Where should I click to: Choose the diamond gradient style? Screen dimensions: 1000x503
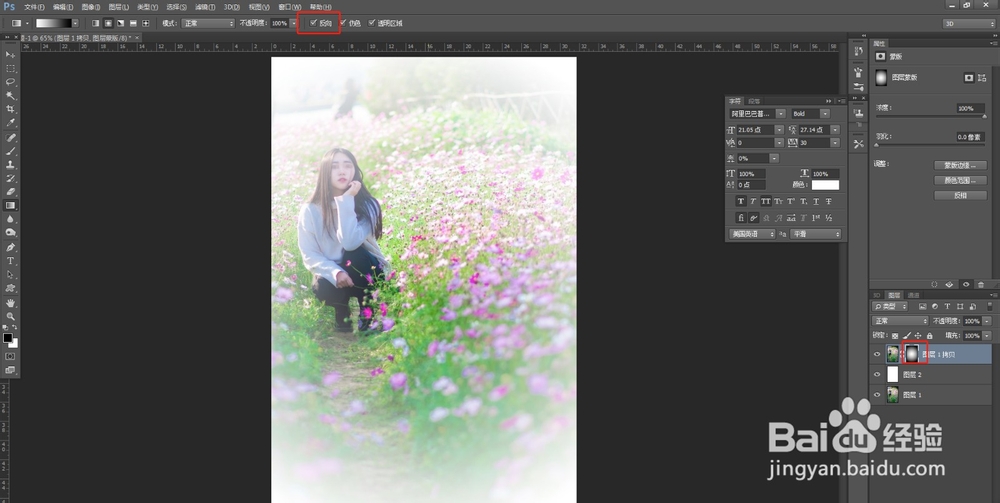[x=146, y=23]
